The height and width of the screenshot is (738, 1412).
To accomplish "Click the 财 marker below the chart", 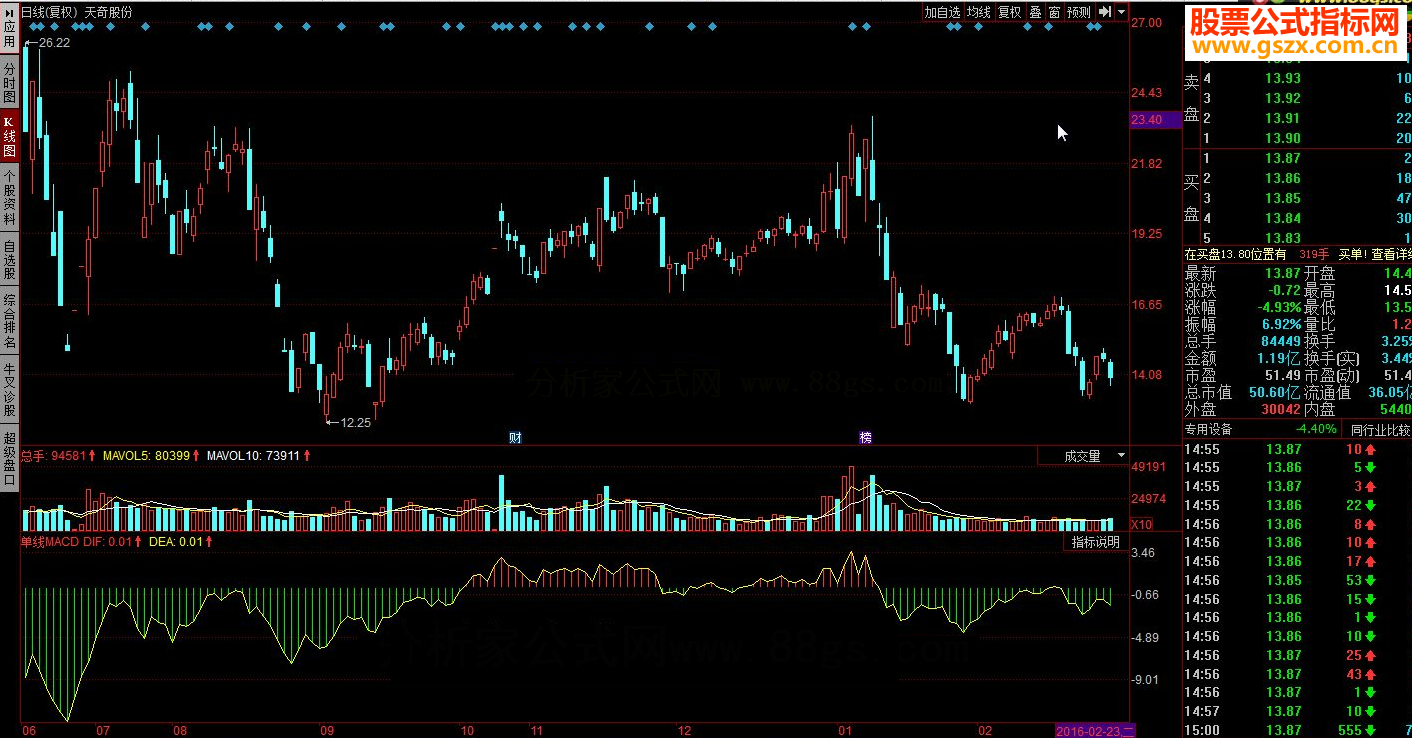I will tap(515, 438).
